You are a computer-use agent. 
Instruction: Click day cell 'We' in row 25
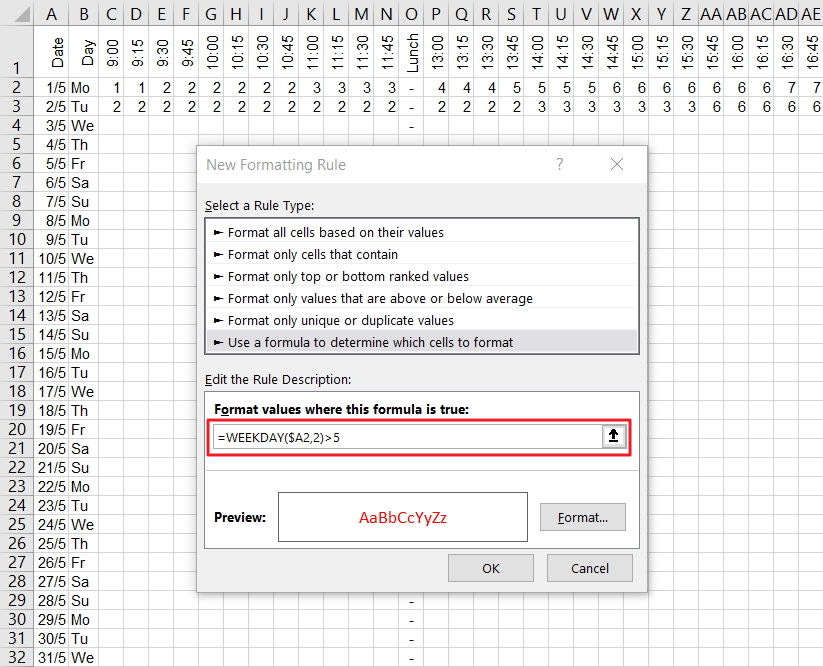coord(83,524)
